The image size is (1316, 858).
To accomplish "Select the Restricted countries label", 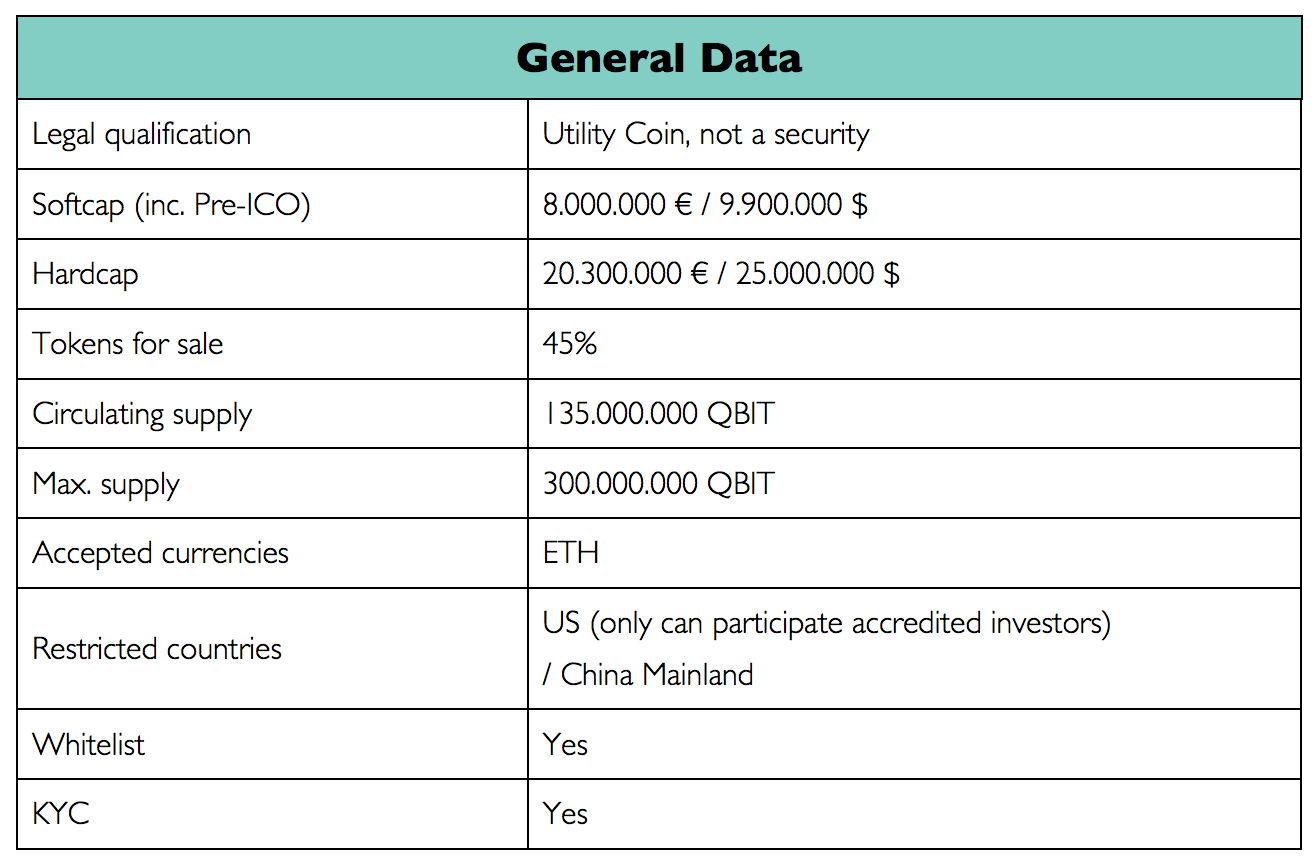I will pyautogui.click(x=157, y=649).
